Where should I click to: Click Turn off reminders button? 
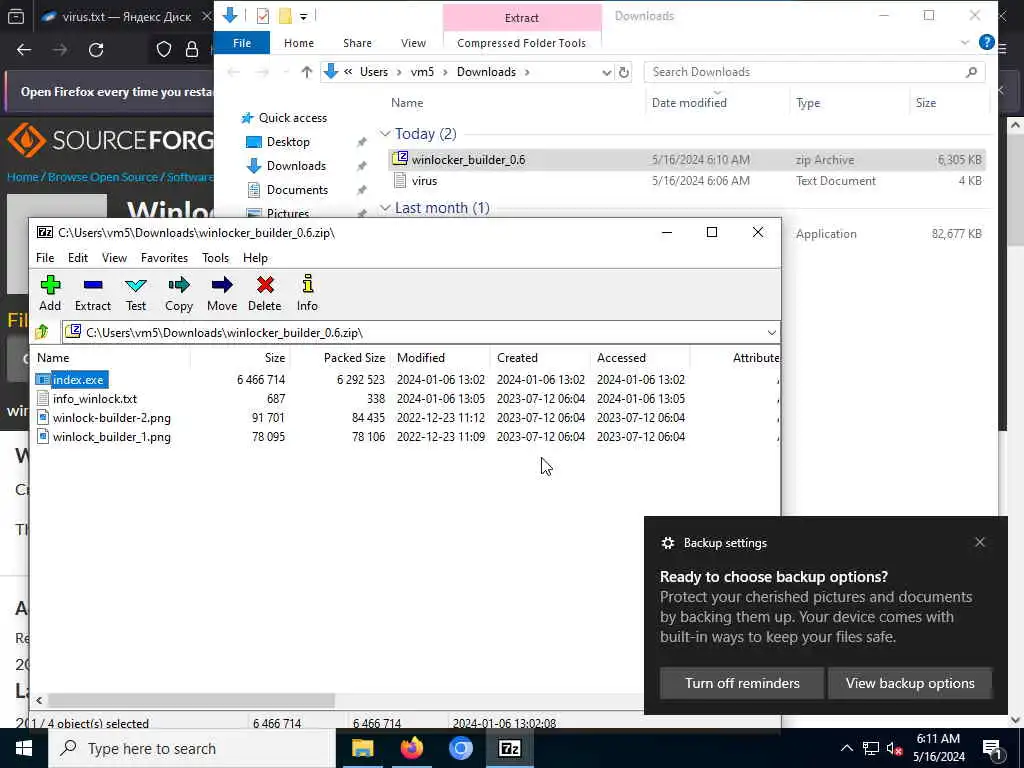pos(742,683)
